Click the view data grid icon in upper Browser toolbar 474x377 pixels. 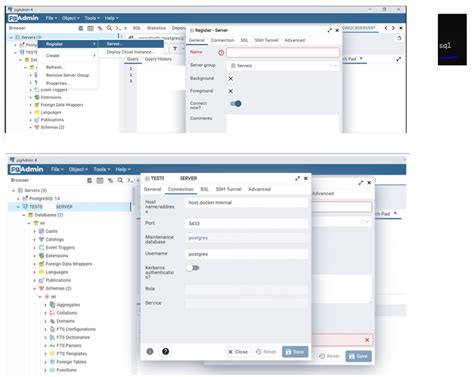tap(90, 28)
